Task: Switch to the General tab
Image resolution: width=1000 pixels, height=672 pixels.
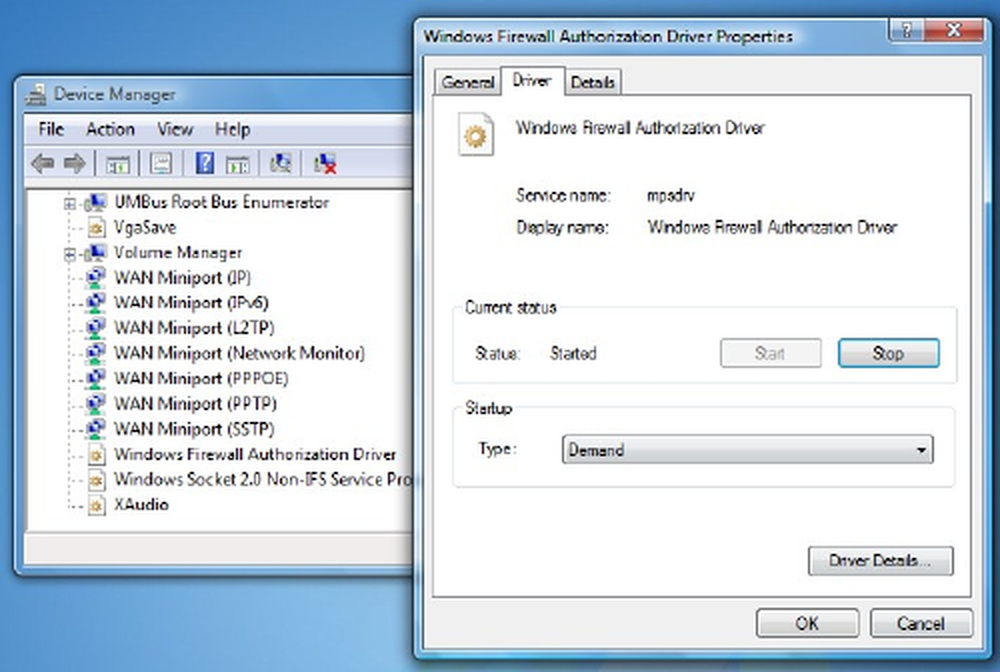Action: click(467, 83)
